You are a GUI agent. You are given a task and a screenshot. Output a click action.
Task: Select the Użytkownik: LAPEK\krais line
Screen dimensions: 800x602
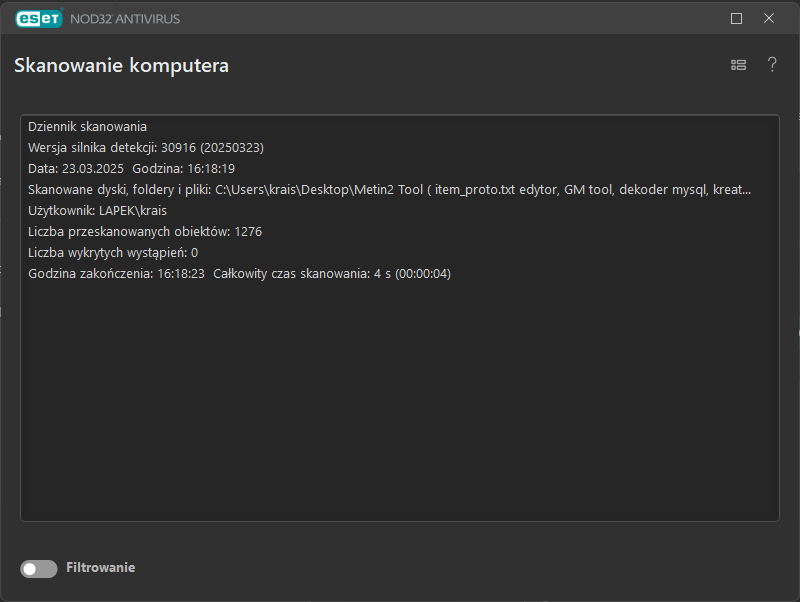pos(98,211)
